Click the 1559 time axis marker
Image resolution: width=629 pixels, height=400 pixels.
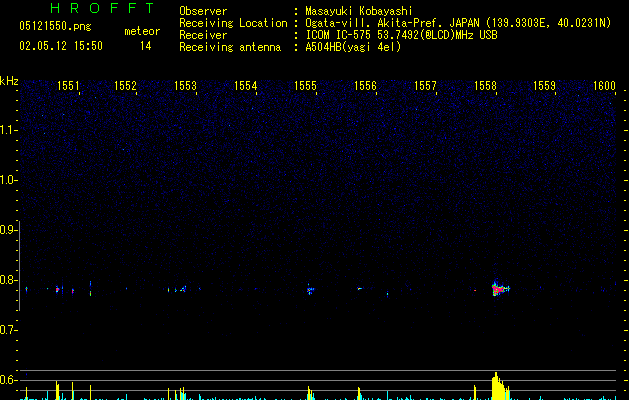(544, 86)
